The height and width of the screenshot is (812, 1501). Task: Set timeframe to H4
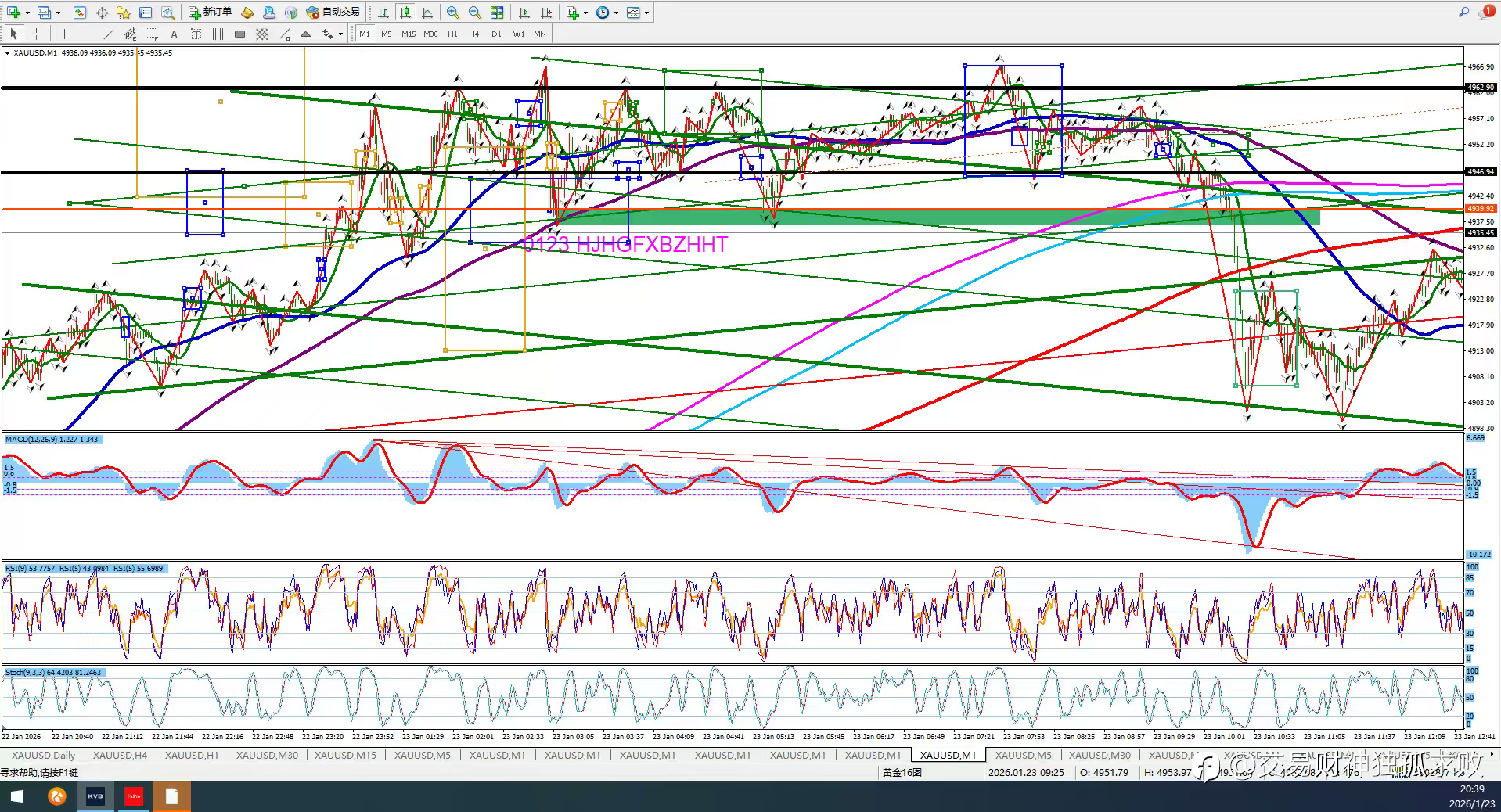(473, 34)
